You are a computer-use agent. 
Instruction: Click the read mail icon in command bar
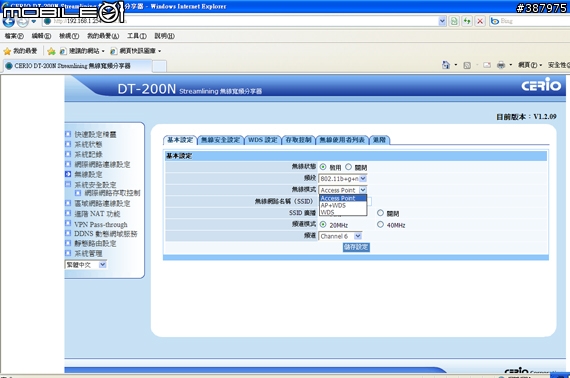(x=487, y=65)
